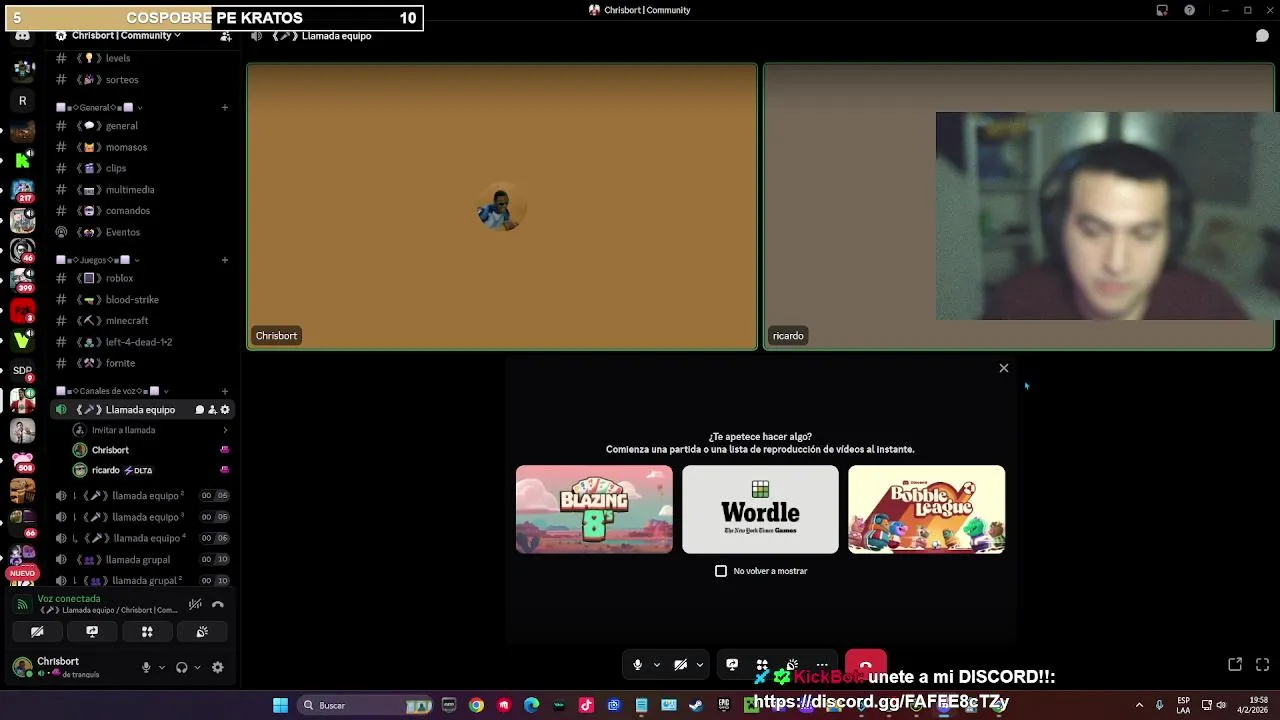
Task: Create a channel in Canales de voz category
Action: point(225,391)
